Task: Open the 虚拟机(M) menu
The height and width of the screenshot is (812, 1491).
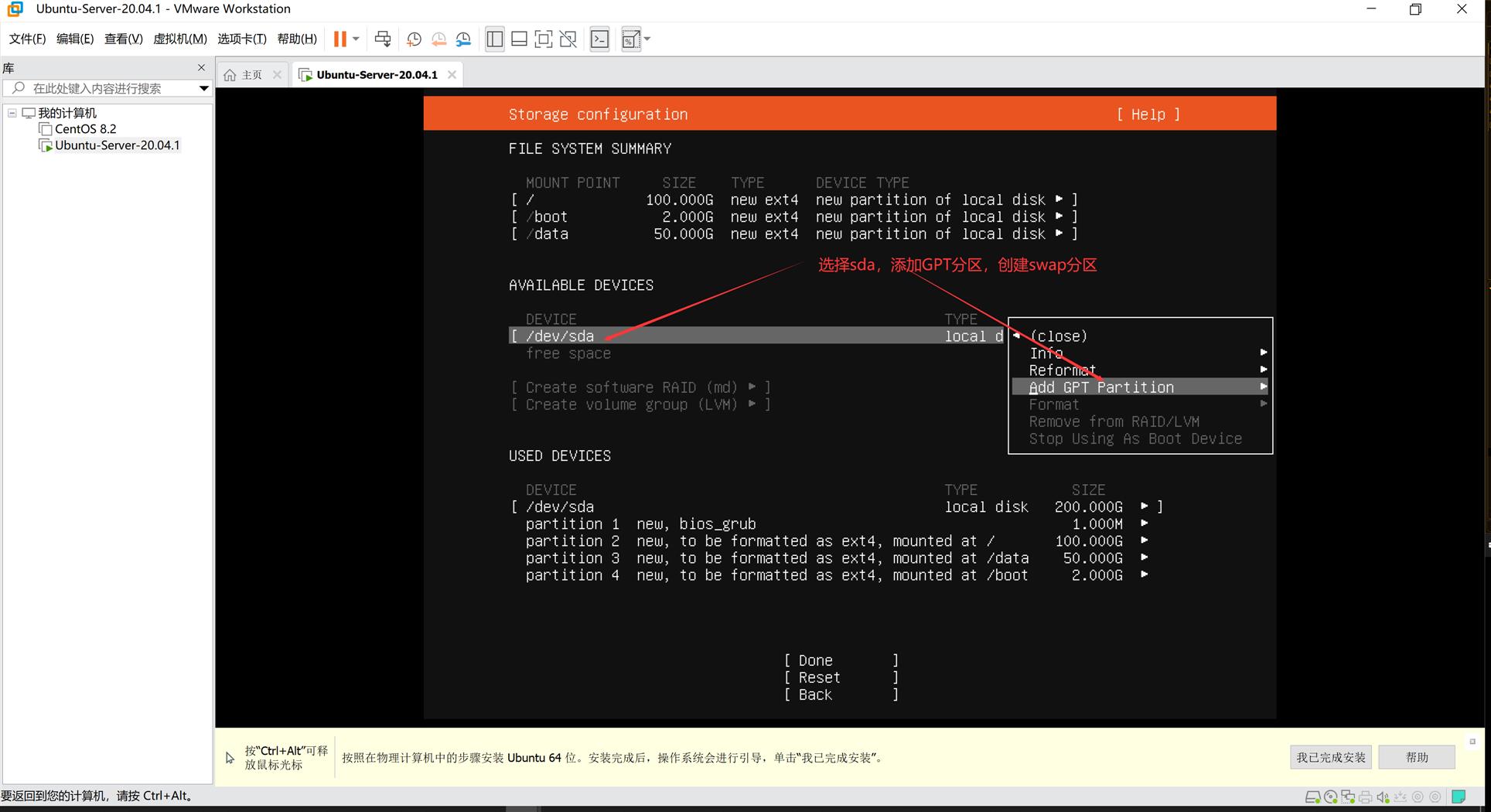Action: pos(180,39)
